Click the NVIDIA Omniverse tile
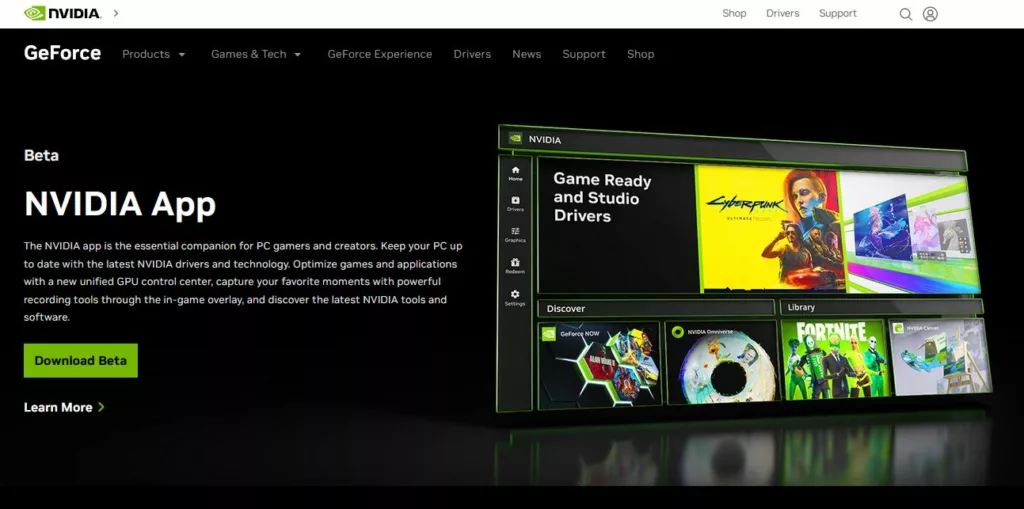The width and height of the screenshot is (1024, 509). tap(722, 362)
